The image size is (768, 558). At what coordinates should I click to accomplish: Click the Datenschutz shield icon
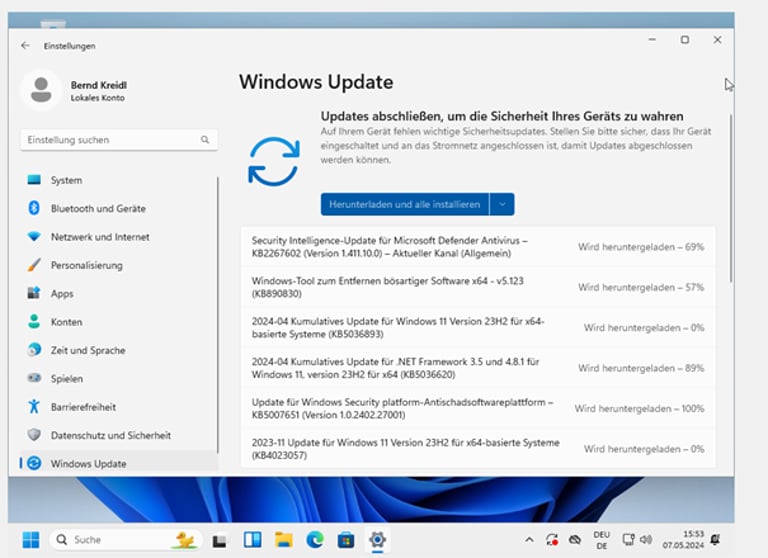(34, 435)
